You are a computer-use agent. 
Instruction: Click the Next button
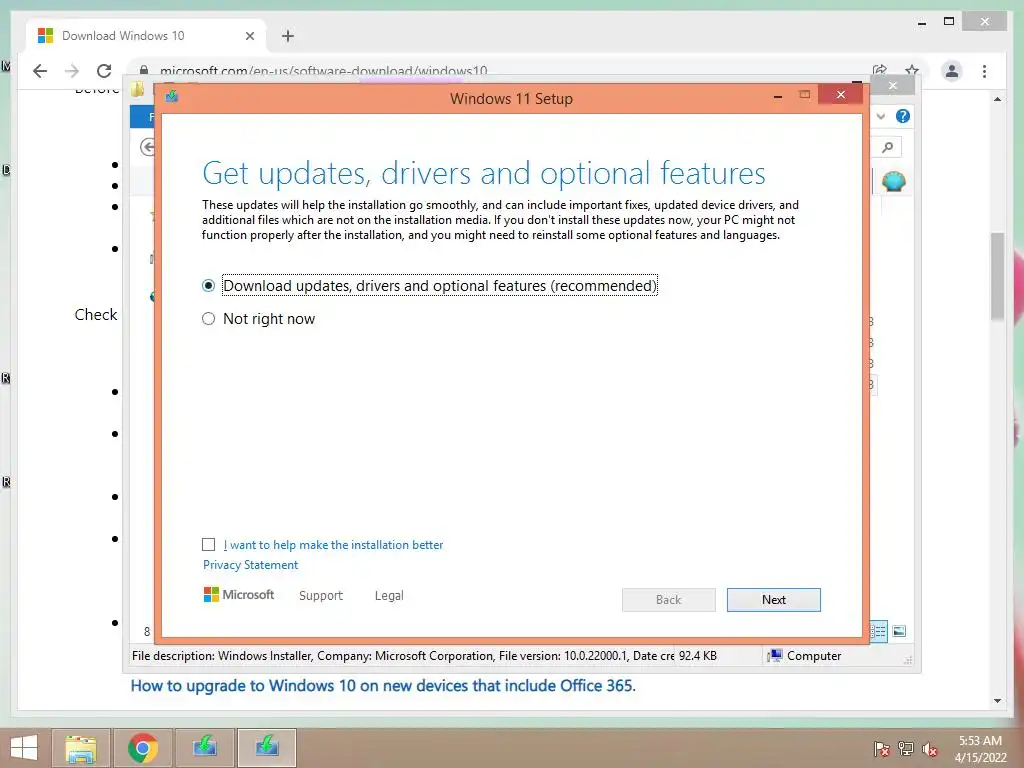pos(773,600)
